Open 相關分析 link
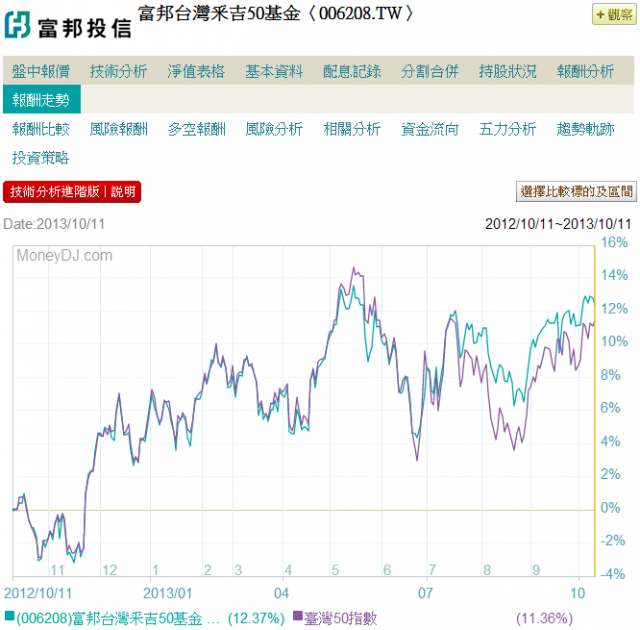 352,129
